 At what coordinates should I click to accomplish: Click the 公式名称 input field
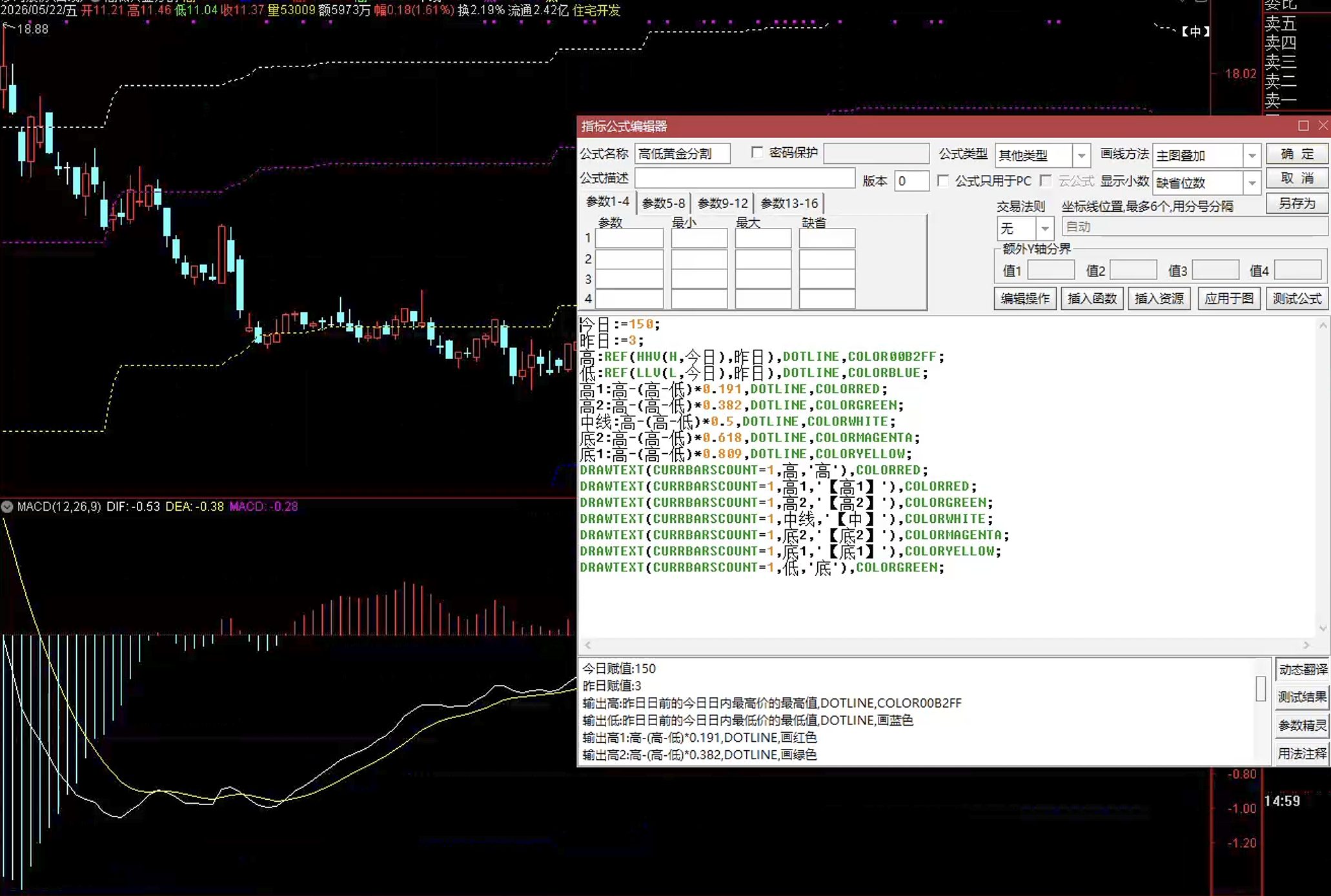coord(683,154)
